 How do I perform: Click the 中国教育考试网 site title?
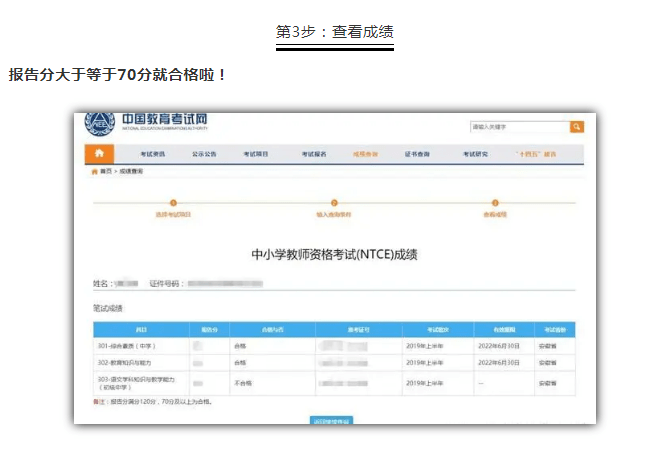tap(165, 119)
